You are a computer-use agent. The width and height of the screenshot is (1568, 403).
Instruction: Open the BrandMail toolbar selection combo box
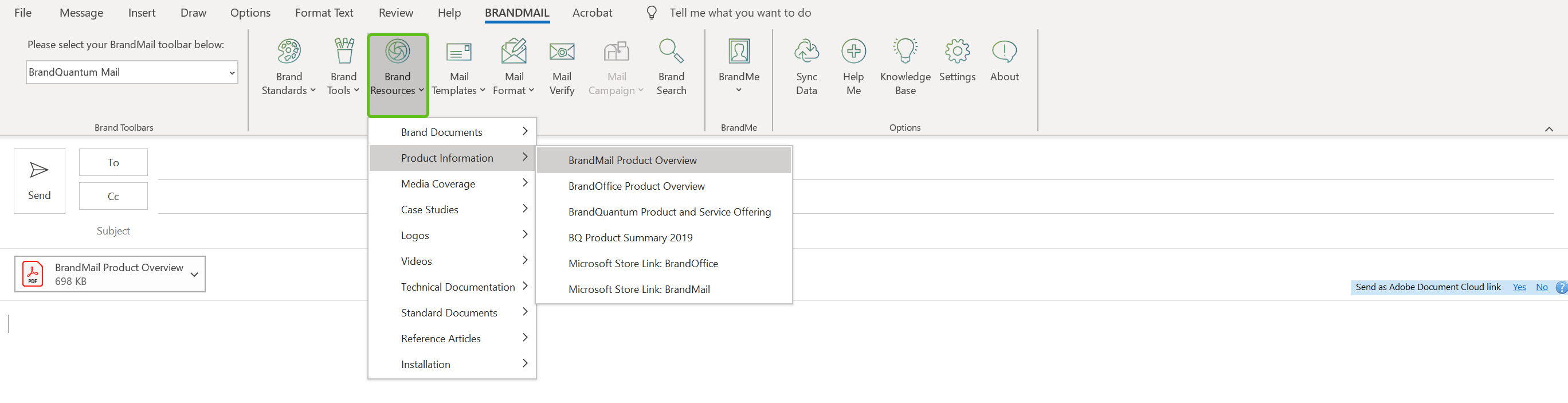(132, 72)
